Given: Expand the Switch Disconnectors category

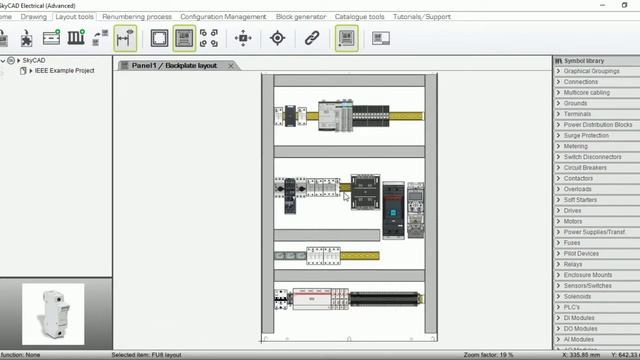Looking at the screenshot, I should 558,157.
